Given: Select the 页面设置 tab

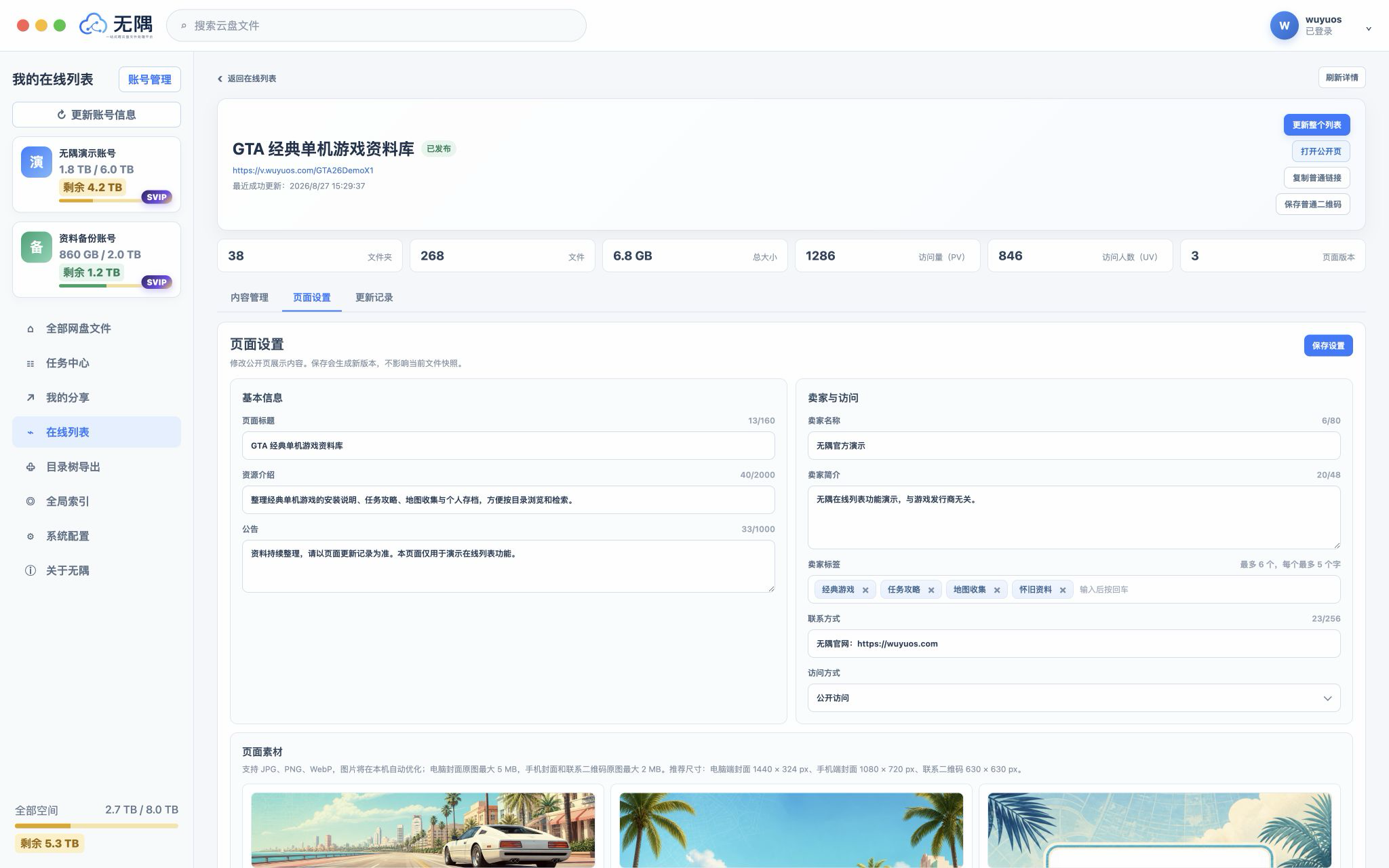Looking at the screenshot, I should click(312, 298).
